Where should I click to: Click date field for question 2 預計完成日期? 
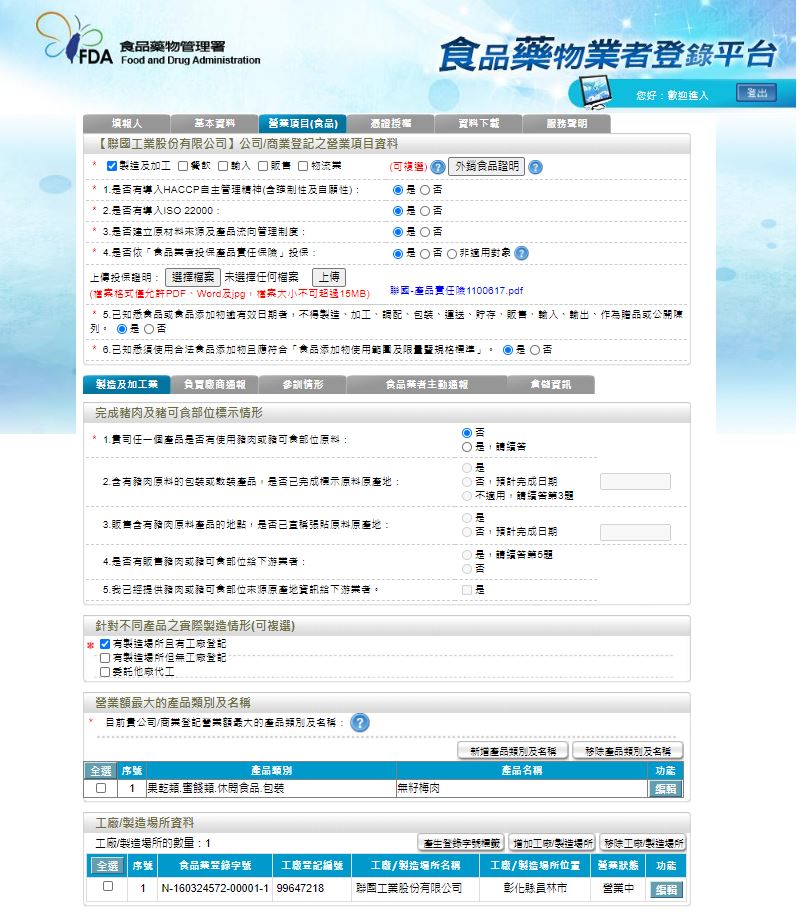tap(635, 481)
